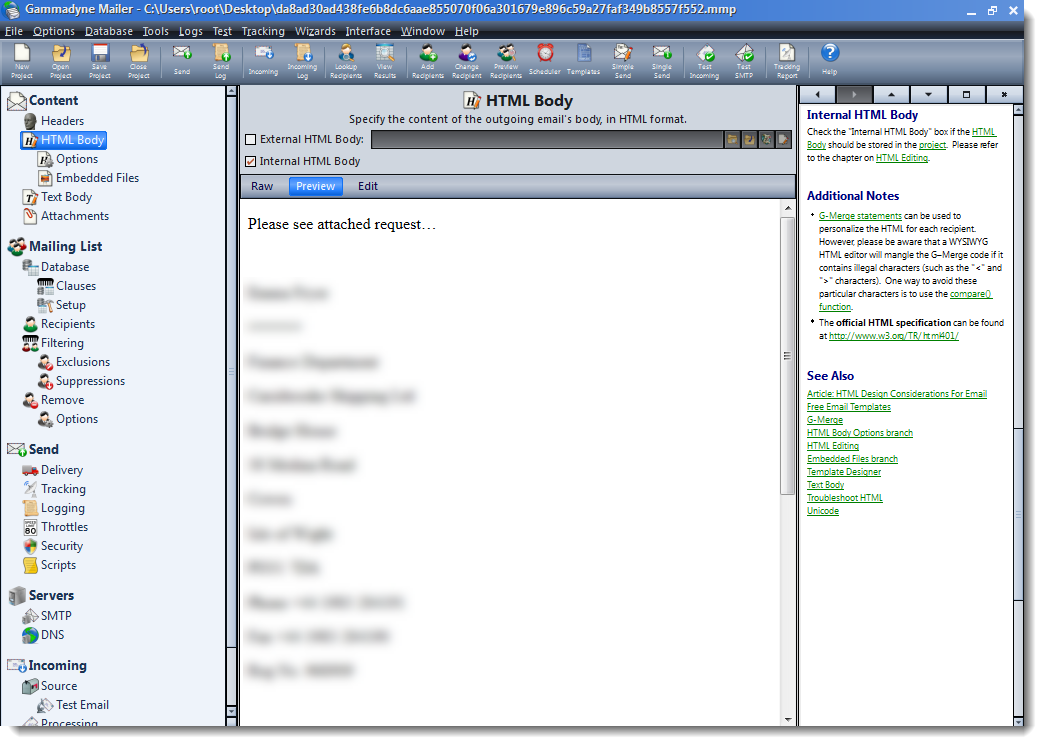
Task: Run Test Incoming from the toolbar
Action: pyautogui.click(x=704, y=61)
